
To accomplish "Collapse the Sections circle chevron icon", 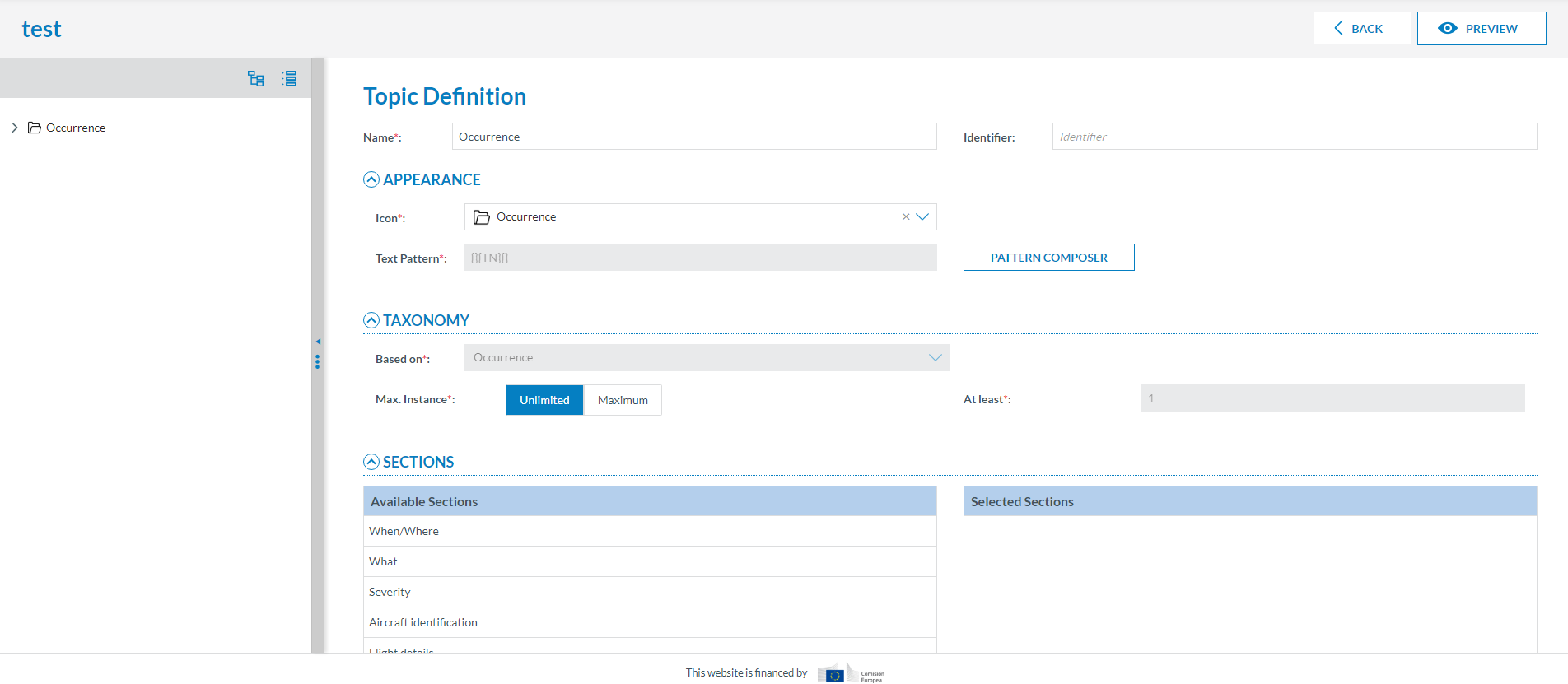I will (371, 462).
